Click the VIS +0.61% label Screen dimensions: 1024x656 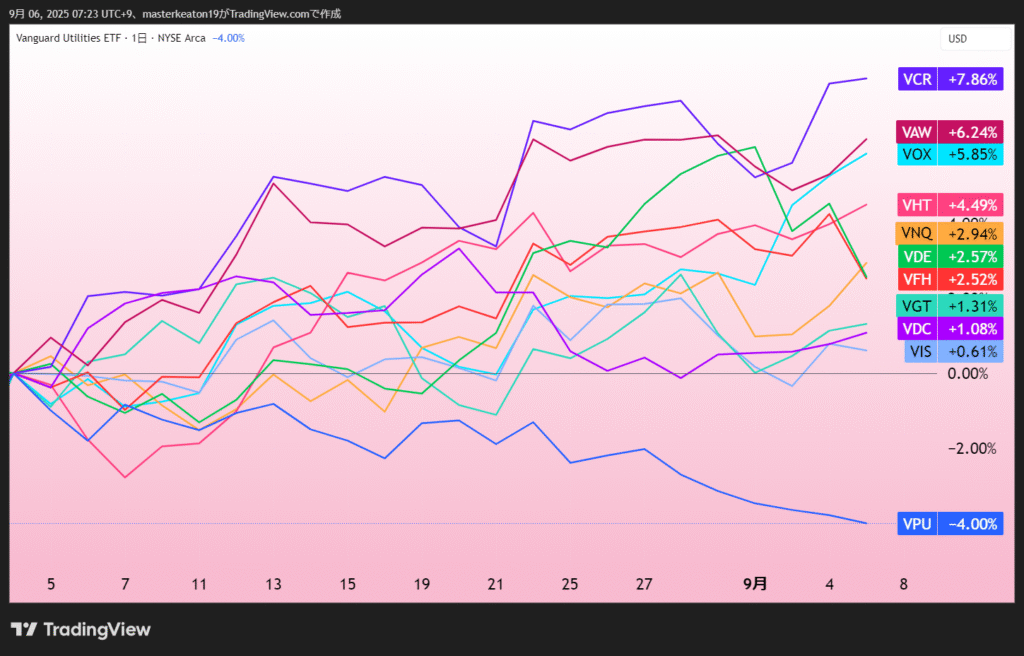[953, 351]
